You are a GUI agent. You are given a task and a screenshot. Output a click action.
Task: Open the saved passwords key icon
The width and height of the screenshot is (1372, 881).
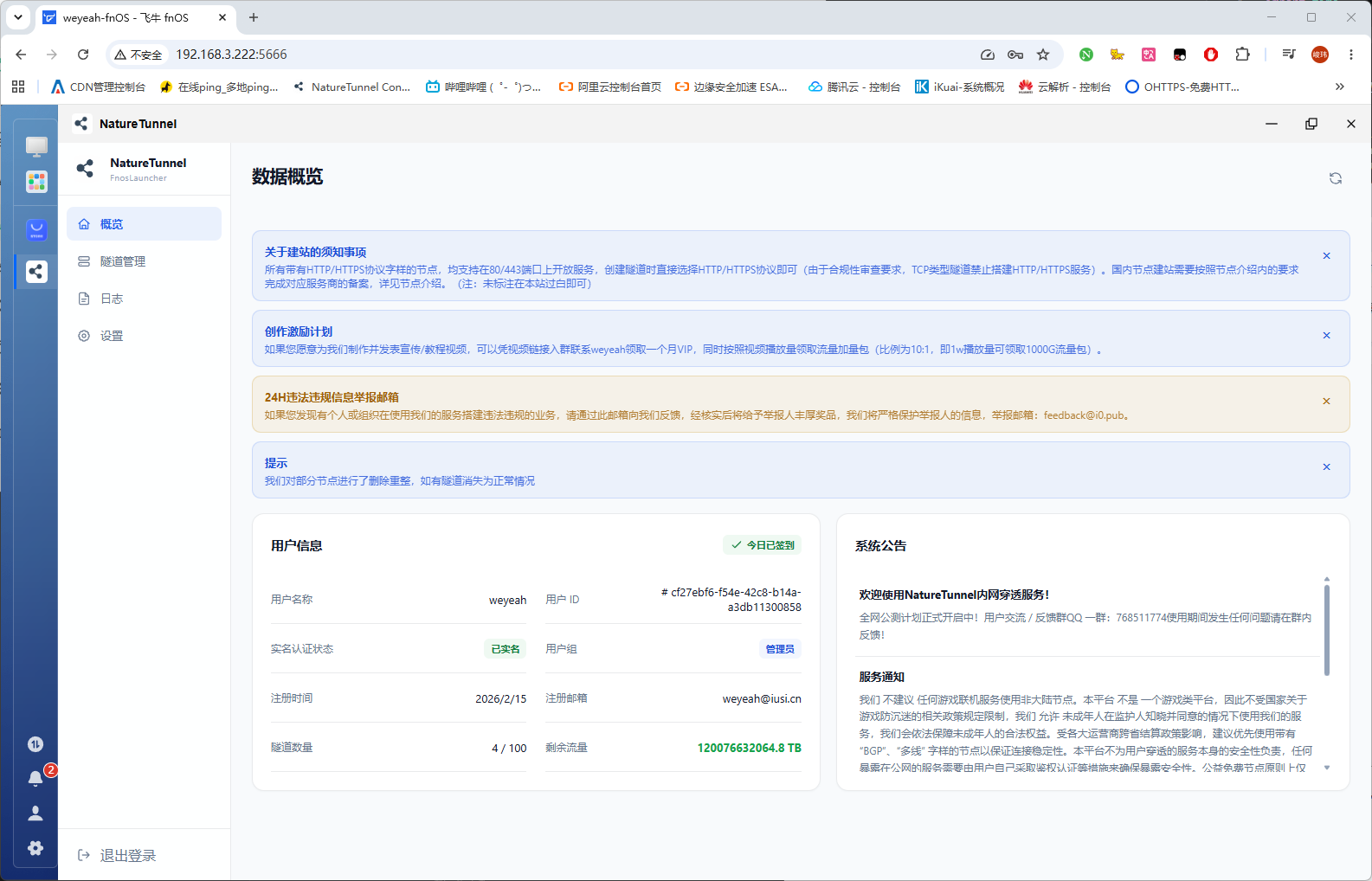pos(1015,55)
